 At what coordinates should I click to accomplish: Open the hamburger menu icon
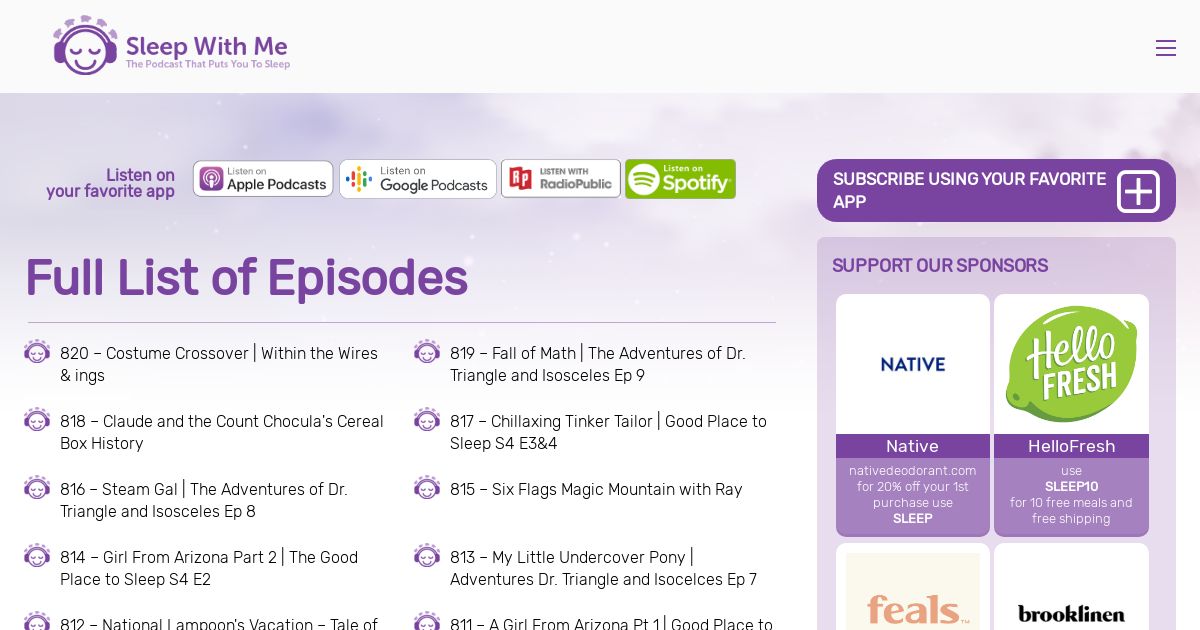coord(1165,48)
